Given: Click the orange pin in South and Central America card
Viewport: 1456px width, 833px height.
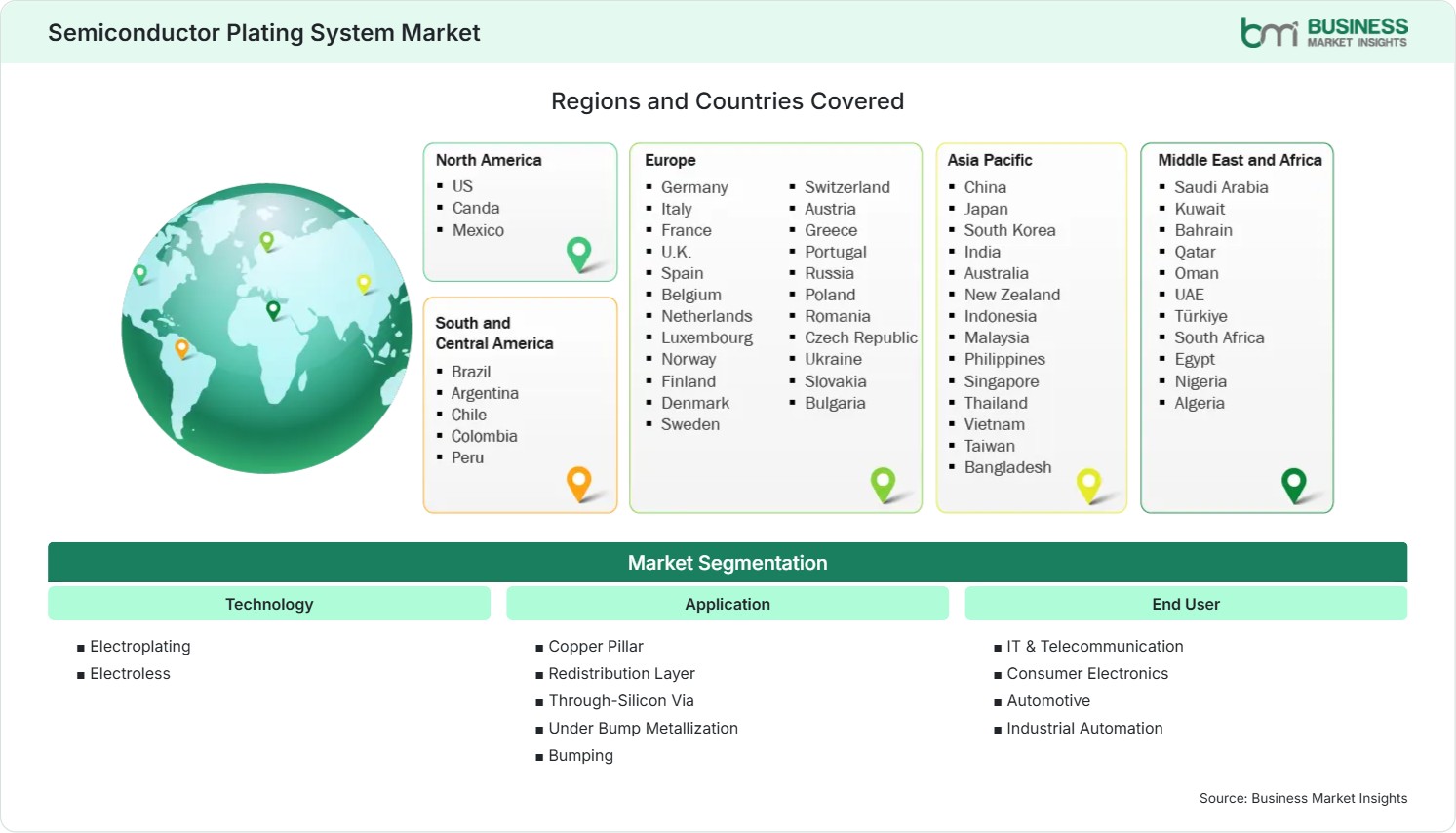Looking at the screenshot, I should pyautogui.click(x=579, y=483).
